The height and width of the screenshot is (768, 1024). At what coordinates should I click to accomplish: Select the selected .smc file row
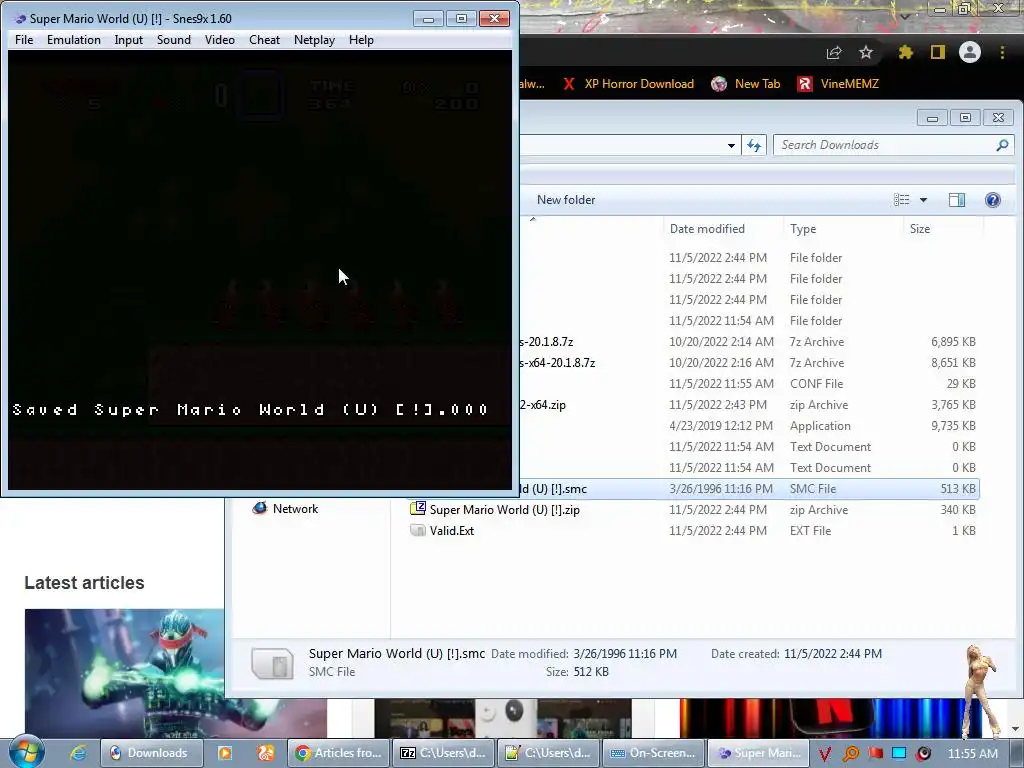pyautogui.click(x=750, y=489)
